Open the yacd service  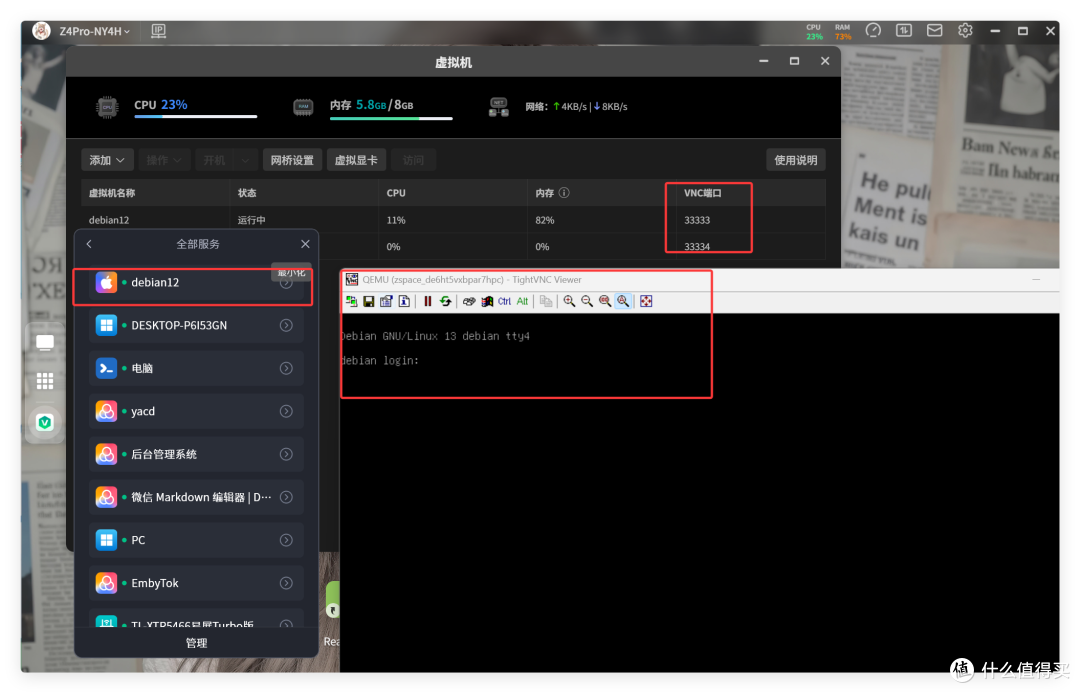click(x=196, y=411)
